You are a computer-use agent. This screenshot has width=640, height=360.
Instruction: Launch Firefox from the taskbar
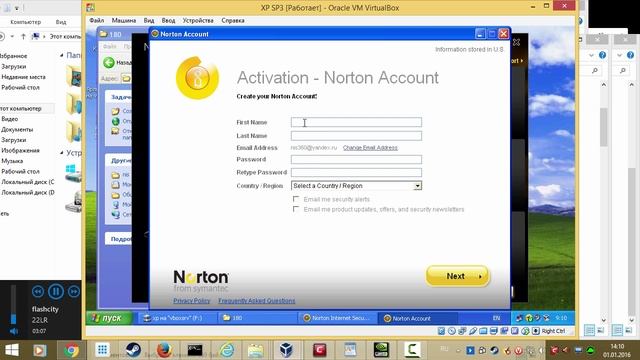164,350
